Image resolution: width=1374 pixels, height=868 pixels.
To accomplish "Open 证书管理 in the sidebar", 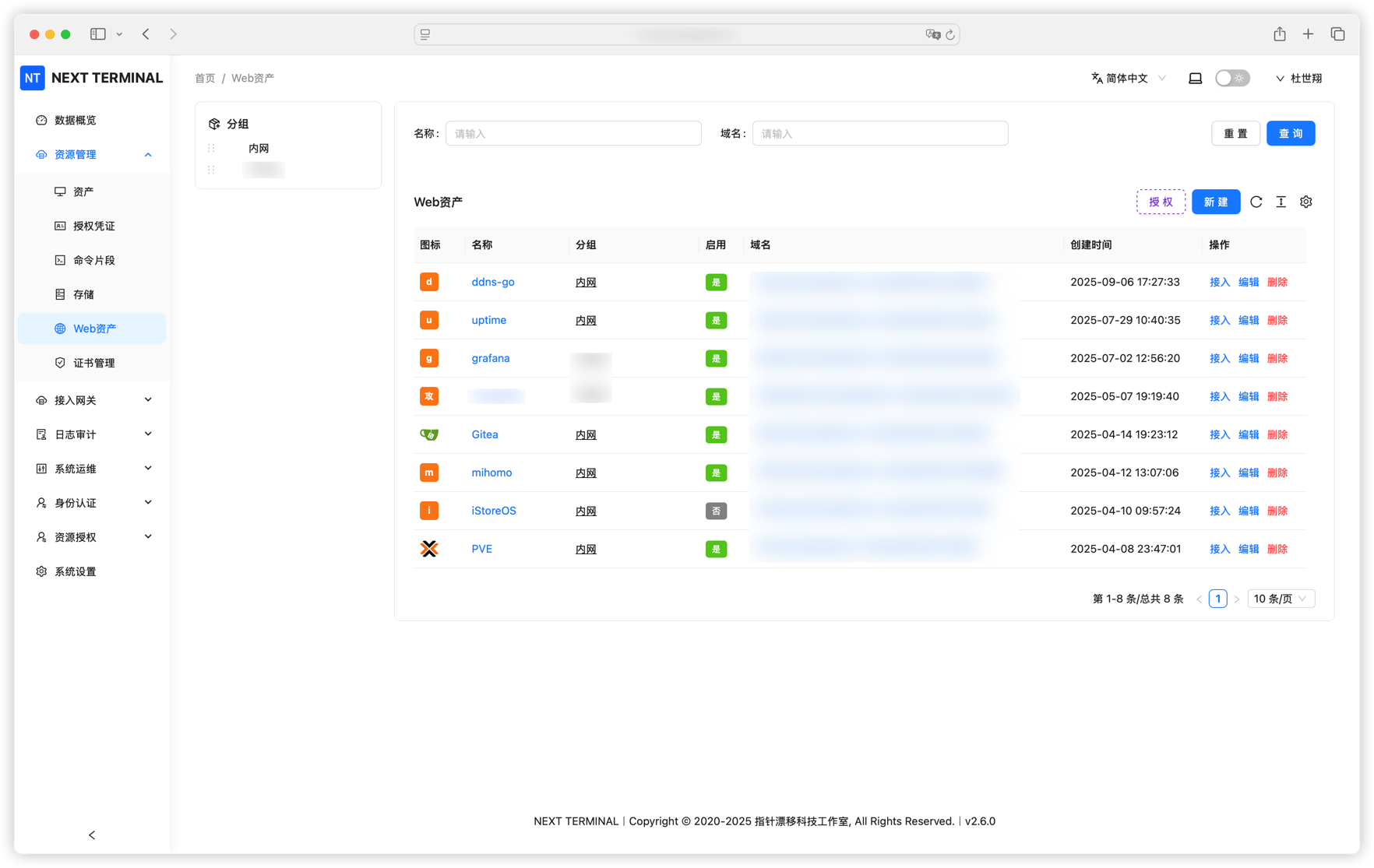I will [93, 363].
